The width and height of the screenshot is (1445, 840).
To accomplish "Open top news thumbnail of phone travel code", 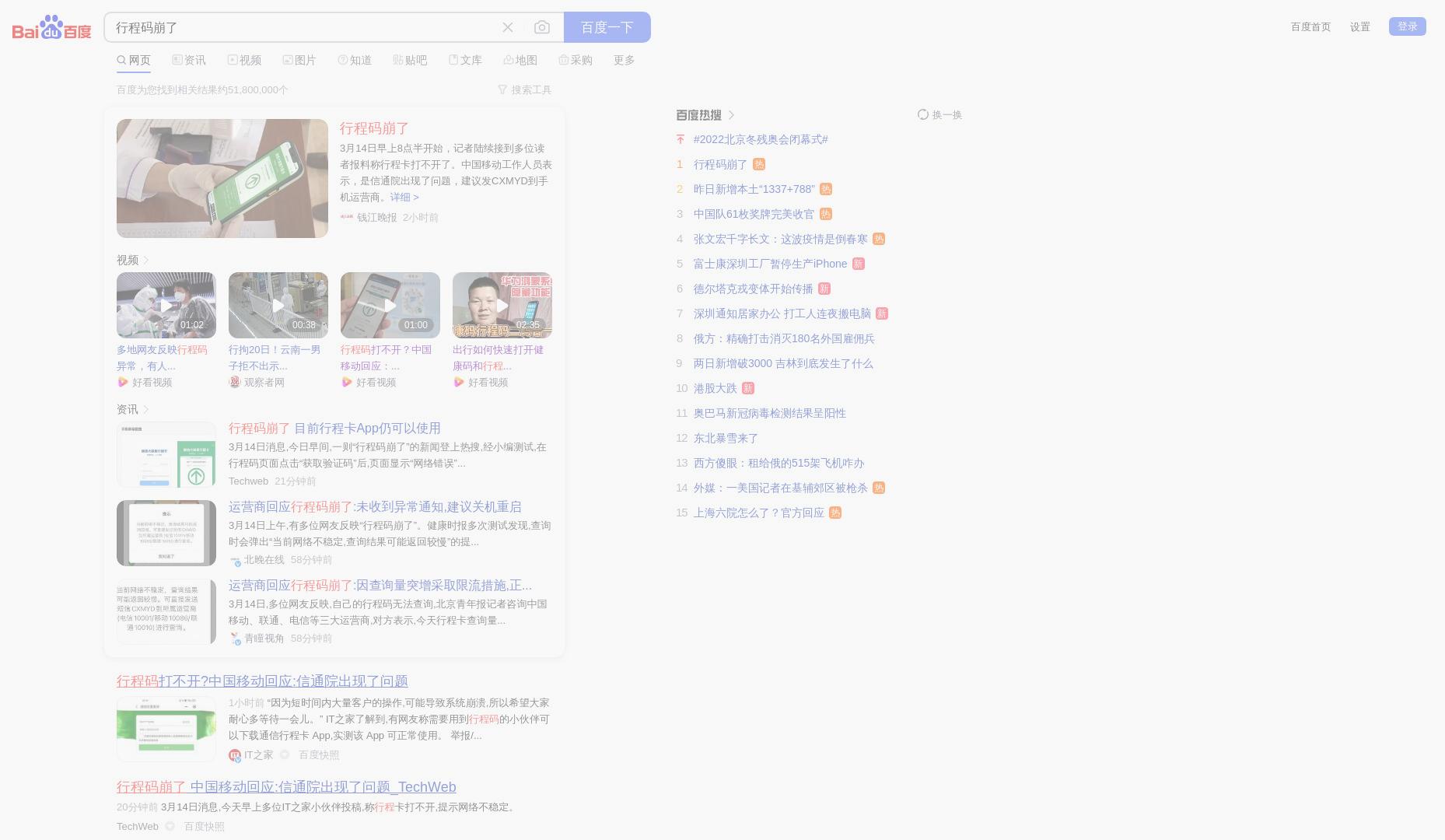I will click(x=222, y=178).
